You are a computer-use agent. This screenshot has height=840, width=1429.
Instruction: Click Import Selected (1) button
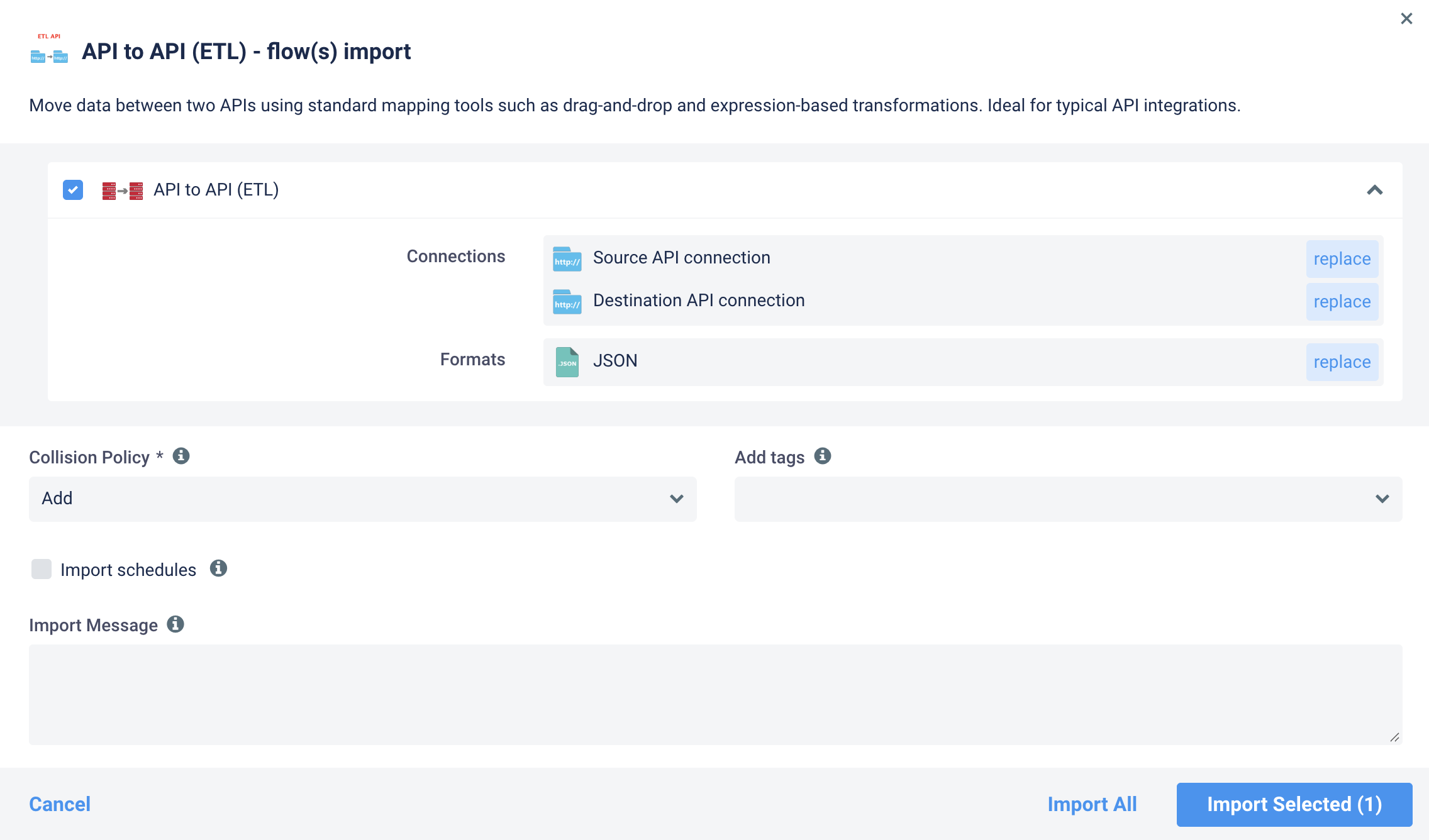pos(1294,805)
